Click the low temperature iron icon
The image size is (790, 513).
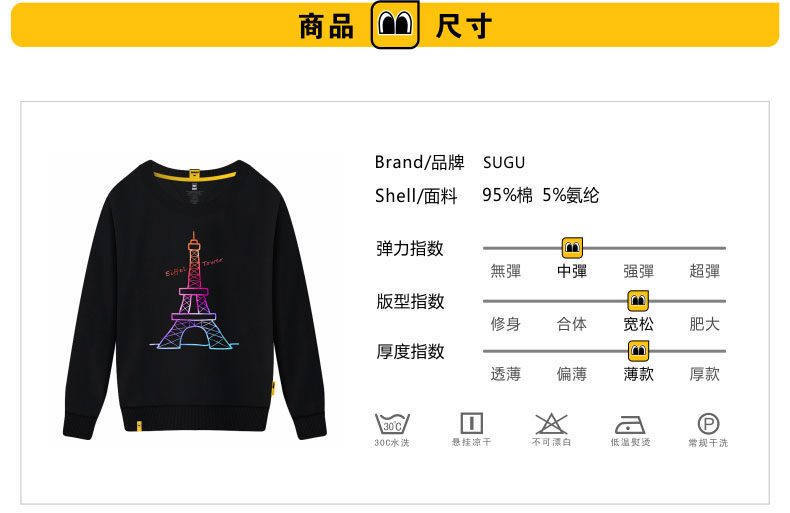tap(630, 425)
